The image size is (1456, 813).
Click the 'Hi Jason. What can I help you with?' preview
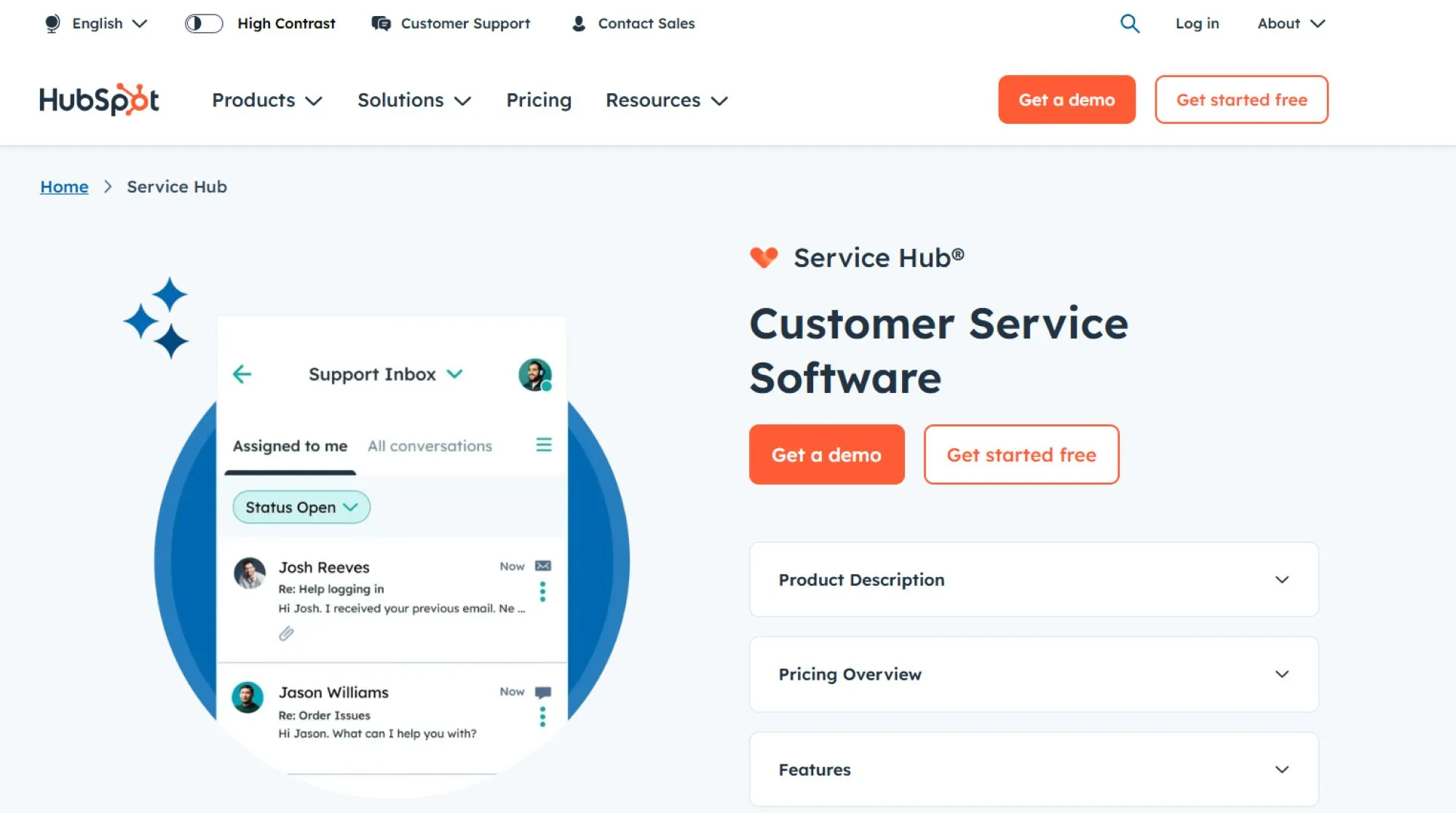pos(377,734)
